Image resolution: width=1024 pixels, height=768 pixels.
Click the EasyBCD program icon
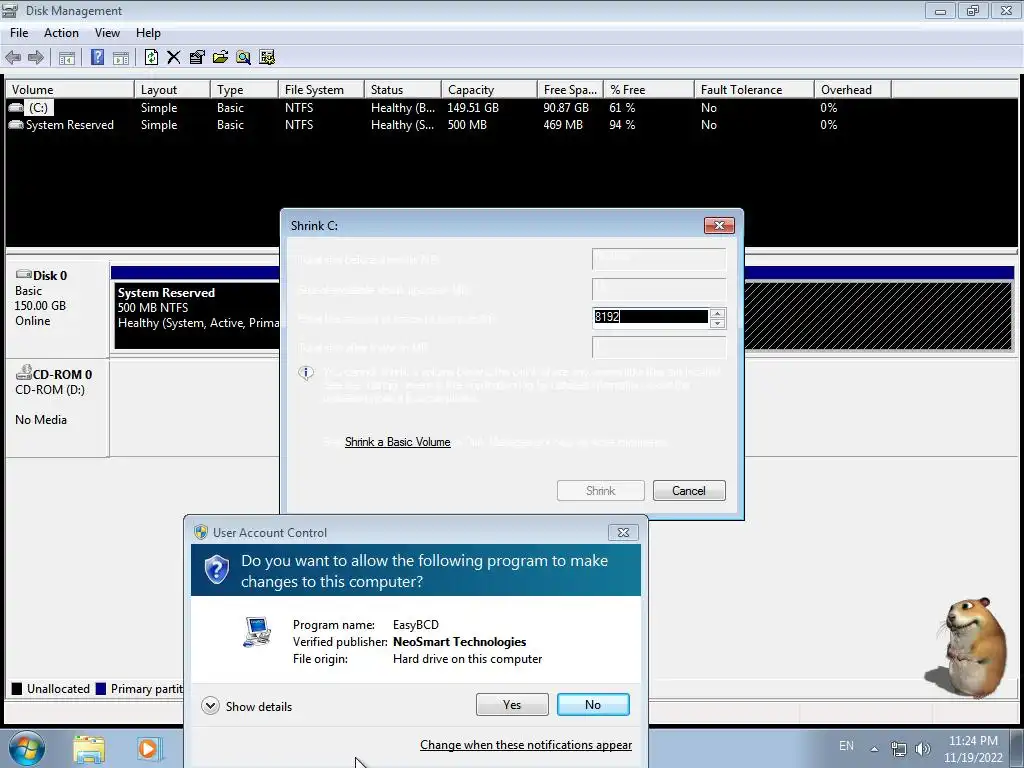click(257, 632)
